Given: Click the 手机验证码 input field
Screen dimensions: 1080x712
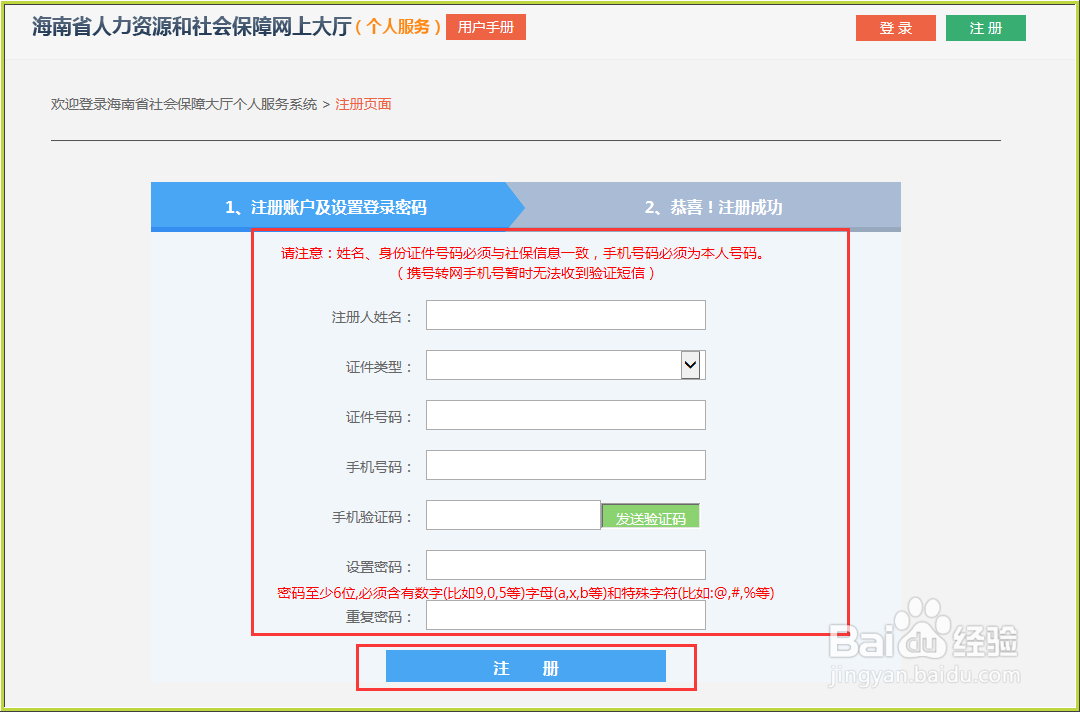Looking at the screenshot, I should 513,514.
